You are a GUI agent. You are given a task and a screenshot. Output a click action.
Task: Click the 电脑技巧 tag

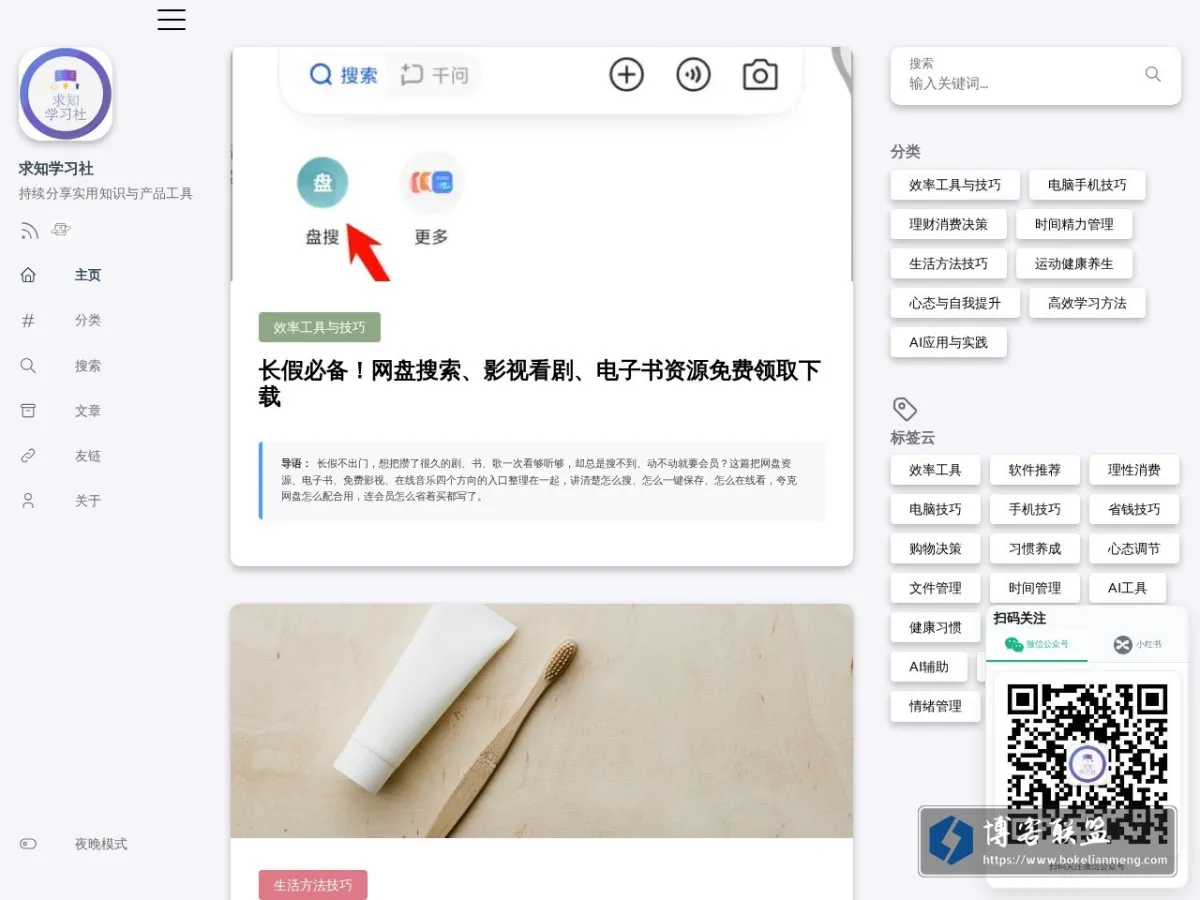coord(935,509)
